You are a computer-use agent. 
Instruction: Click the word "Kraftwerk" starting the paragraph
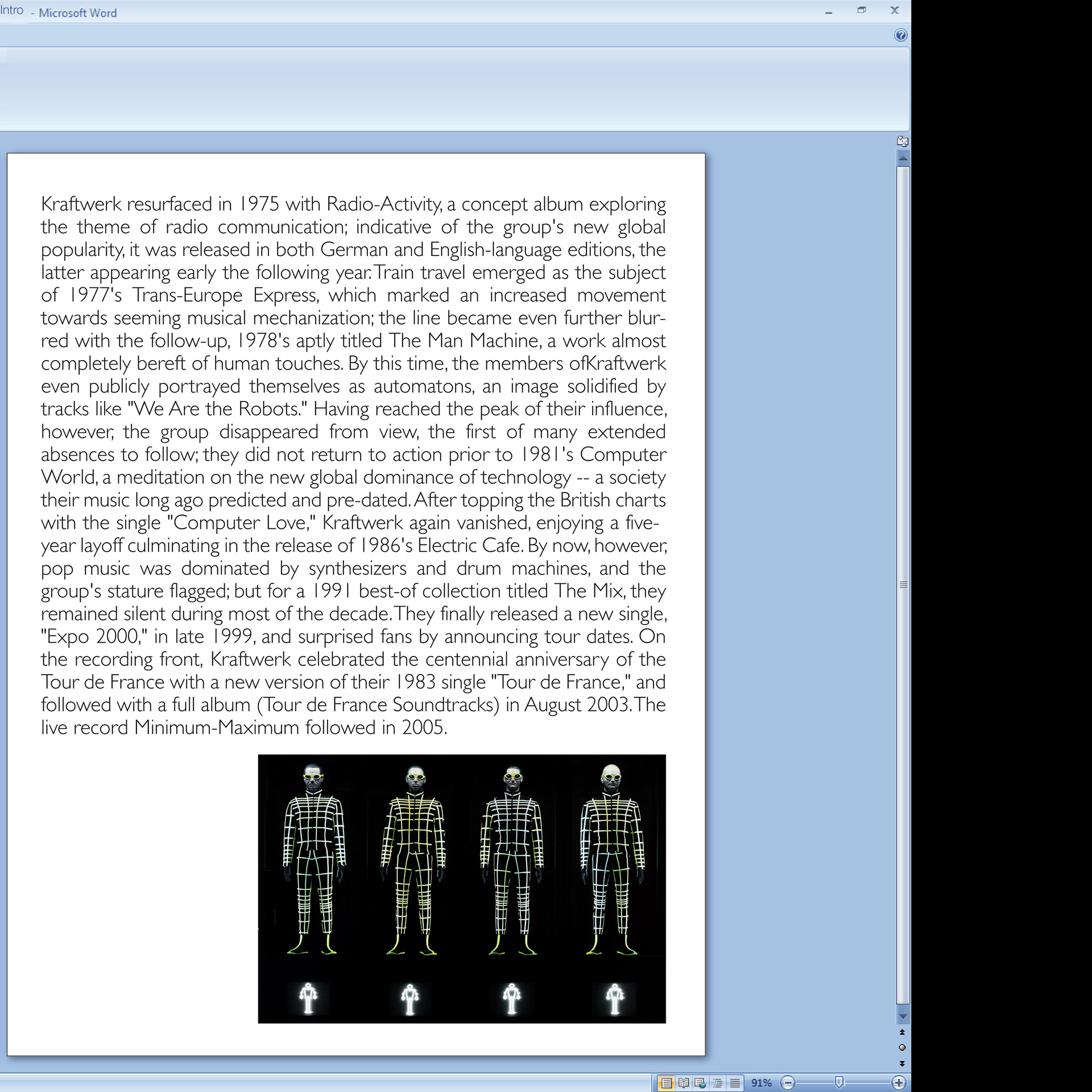click(x=81, y=204)
